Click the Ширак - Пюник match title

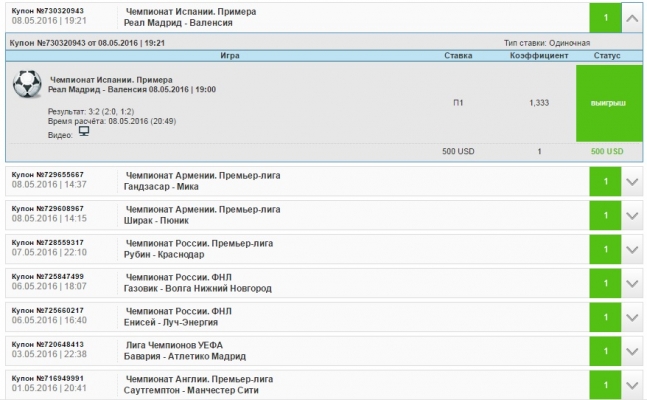coord(156,220)
